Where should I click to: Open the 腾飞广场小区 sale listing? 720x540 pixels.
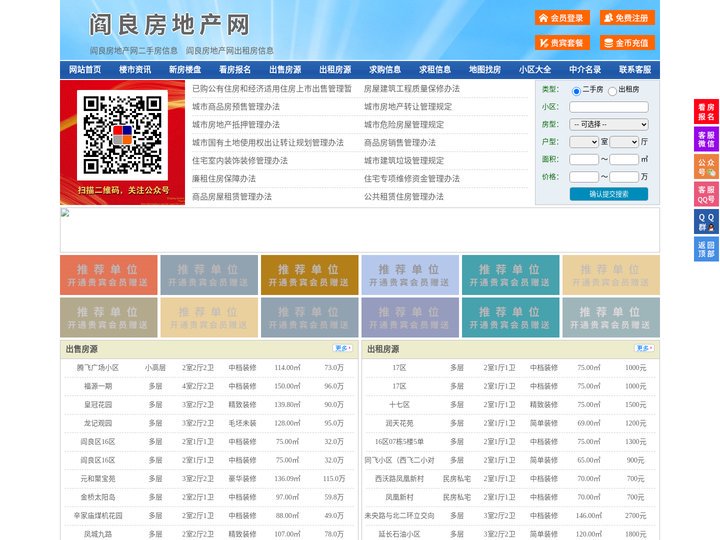(98, 368)
